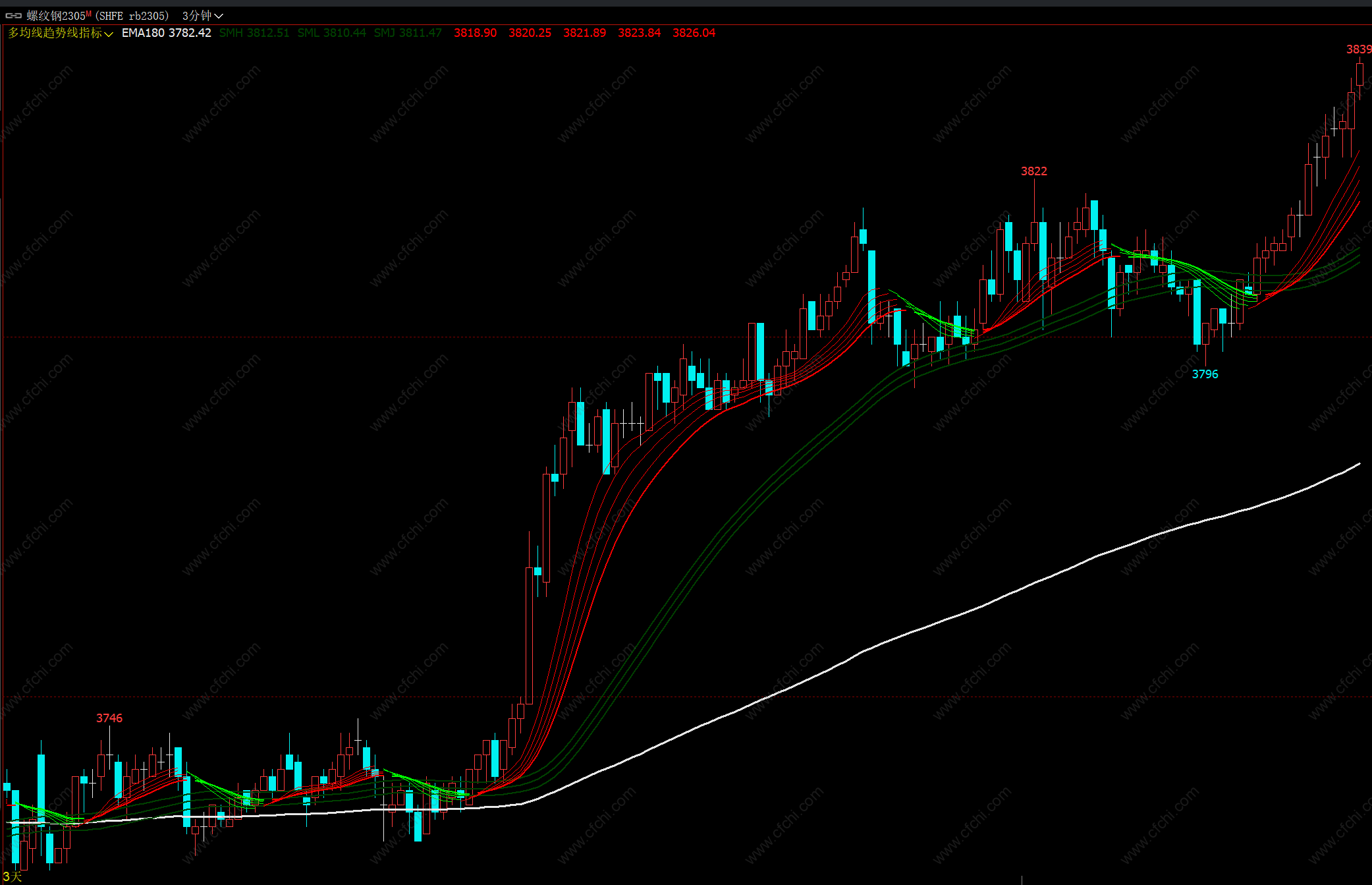Click the red 3826.04 indicator value
The height and width of the screenshot is (885, 1372).
tap(694, 33)
